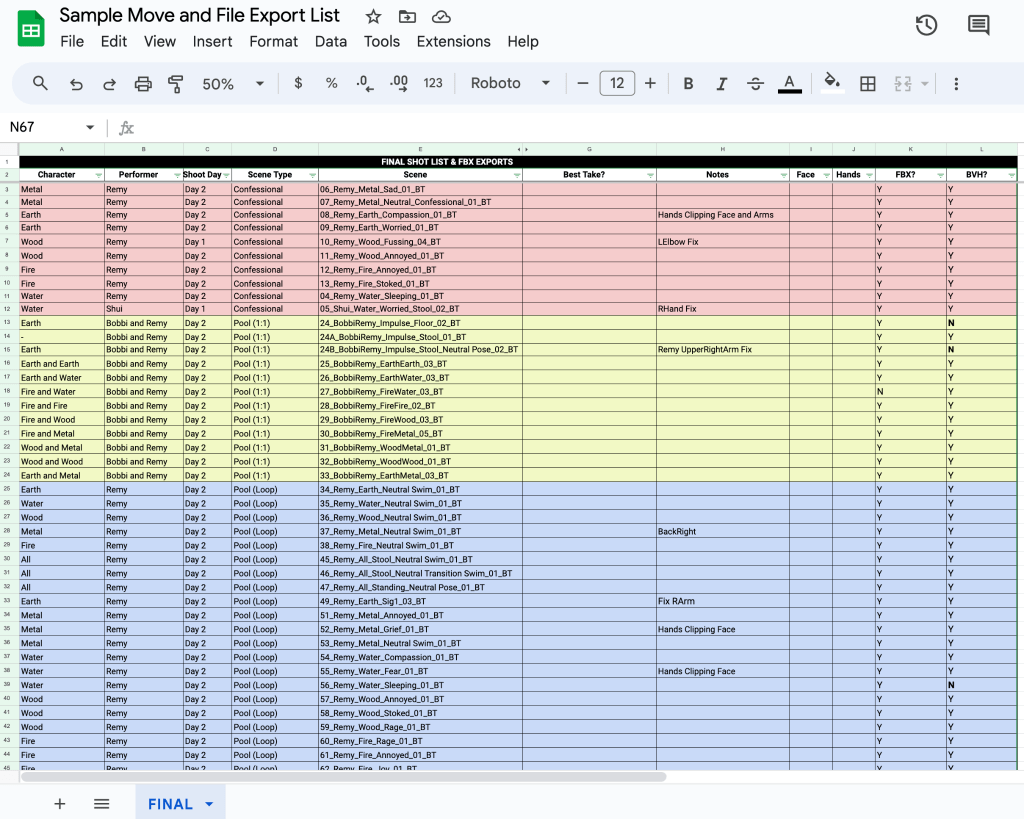1024x819 pixels.
Task: Click the undo arrow icon
Action: 76,84
